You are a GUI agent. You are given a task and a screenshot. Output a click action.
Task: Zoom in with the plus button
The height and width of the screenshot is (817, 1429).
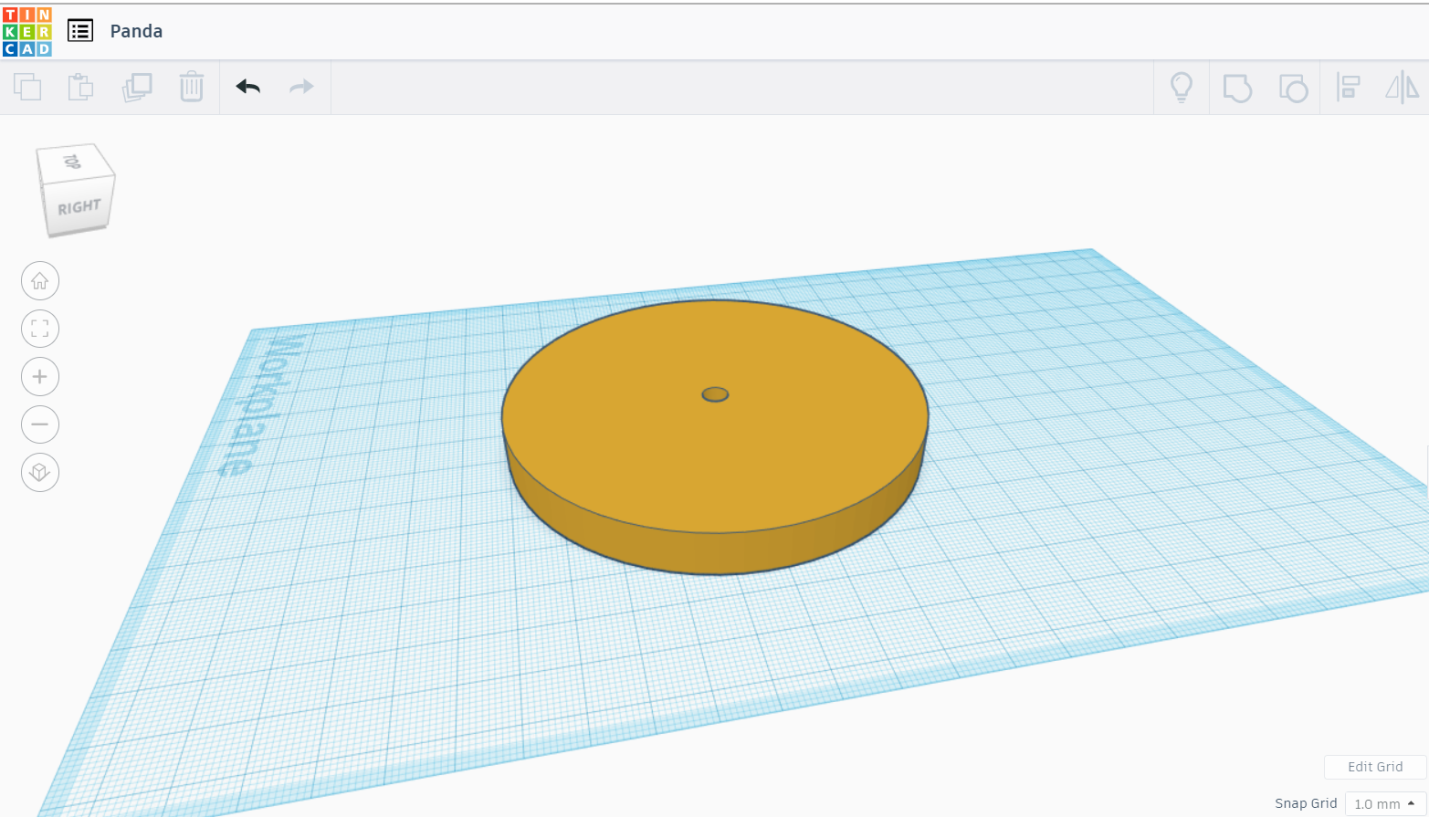[x=40, y=377]
